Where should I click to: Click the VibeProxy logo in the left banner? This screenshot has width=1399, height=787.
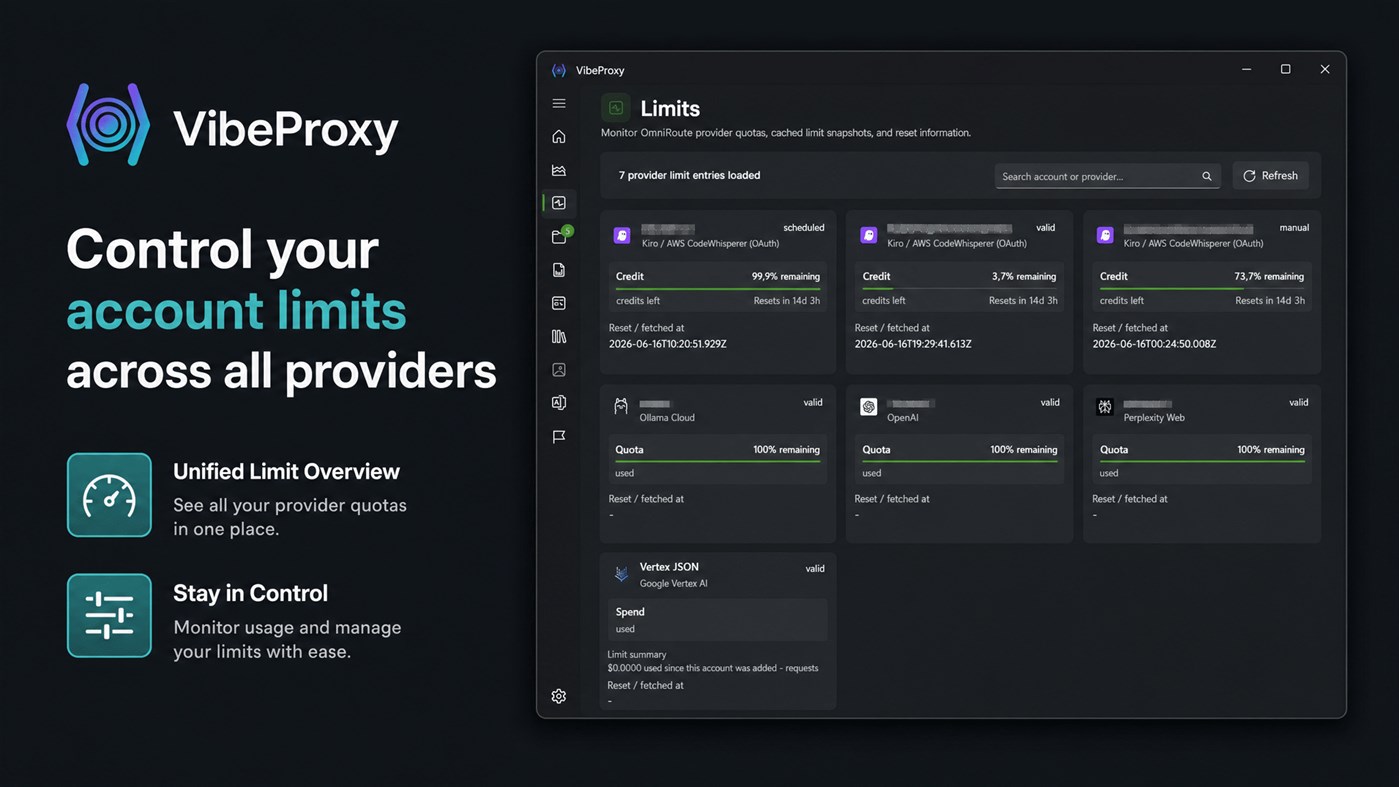(108, 125)
